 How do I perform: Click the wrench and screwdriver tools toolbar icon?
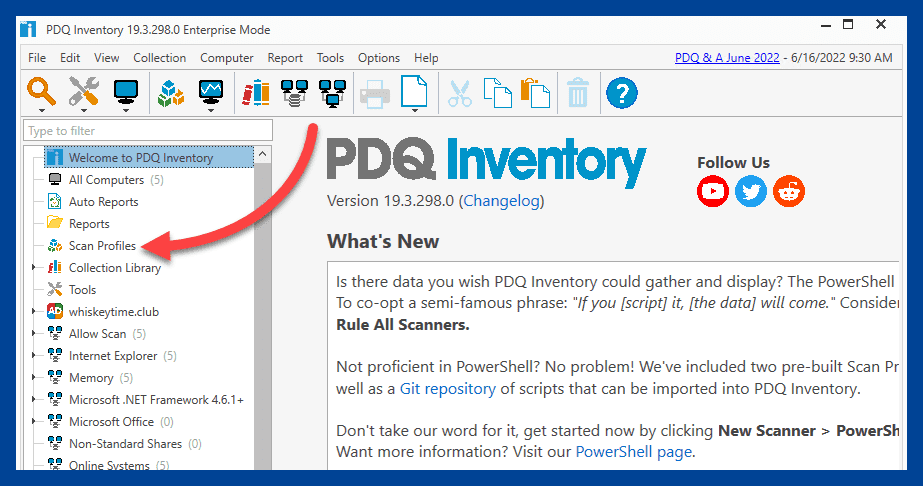click(x=84, y=91)
